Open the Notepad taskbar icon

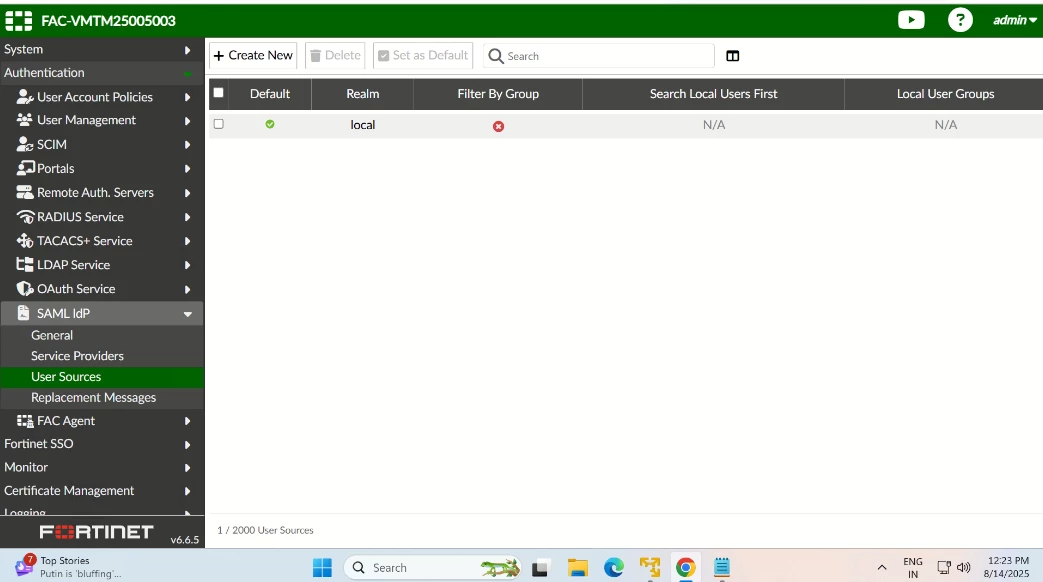click(x=722, y=567)
